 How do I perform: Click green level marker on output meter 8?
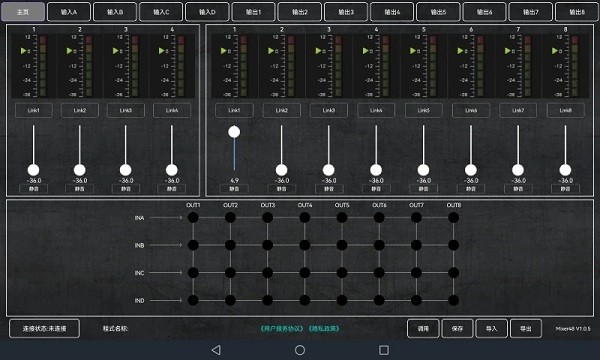(555, 50)
